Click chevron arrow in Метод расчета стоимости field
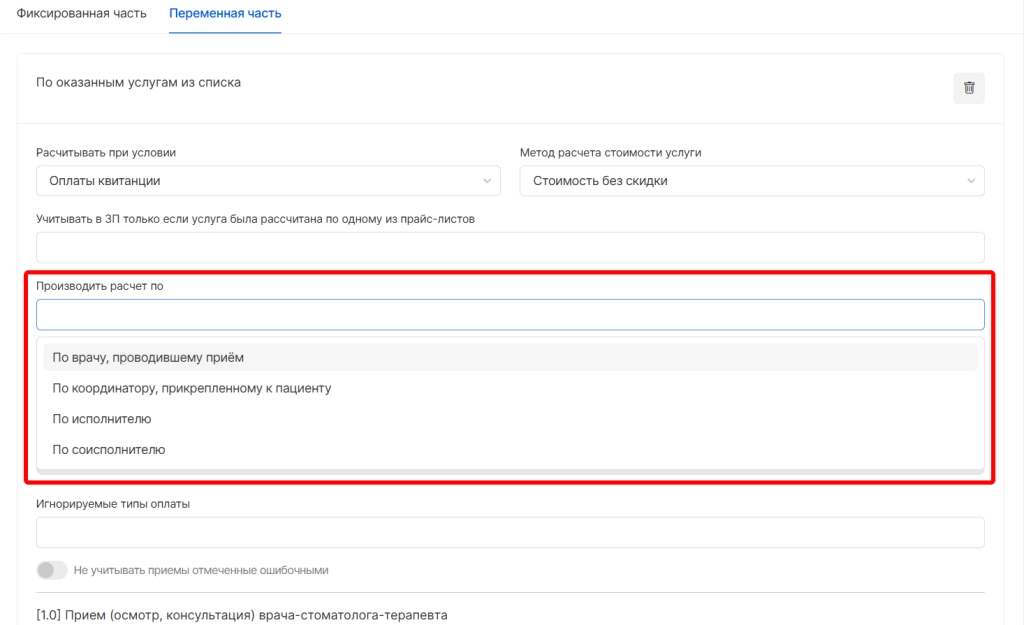1024x625 pixels. (x=971, y=181)
